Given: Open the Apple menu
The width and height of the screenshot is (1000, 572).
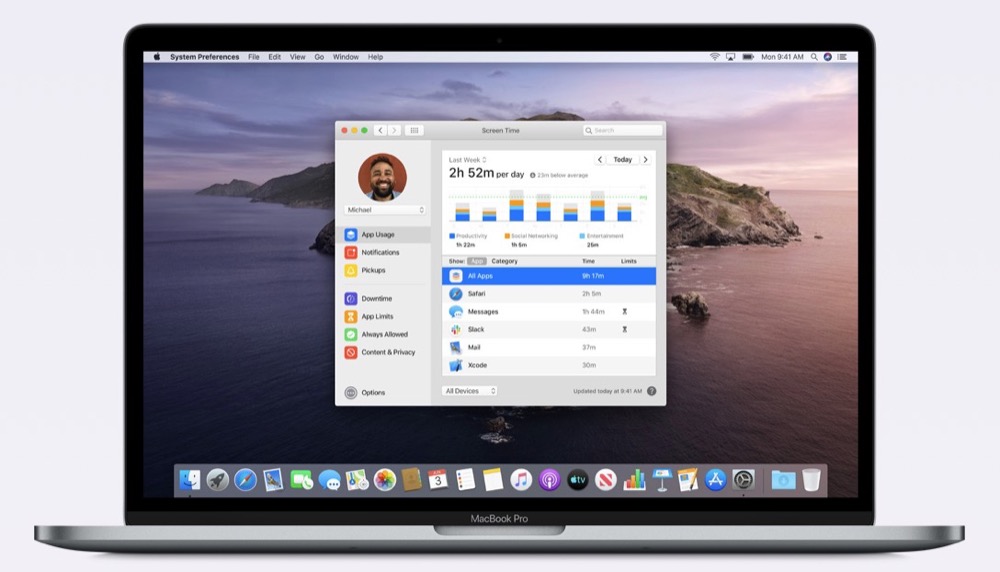Looking at the screenshot, I should click(157, 57).
